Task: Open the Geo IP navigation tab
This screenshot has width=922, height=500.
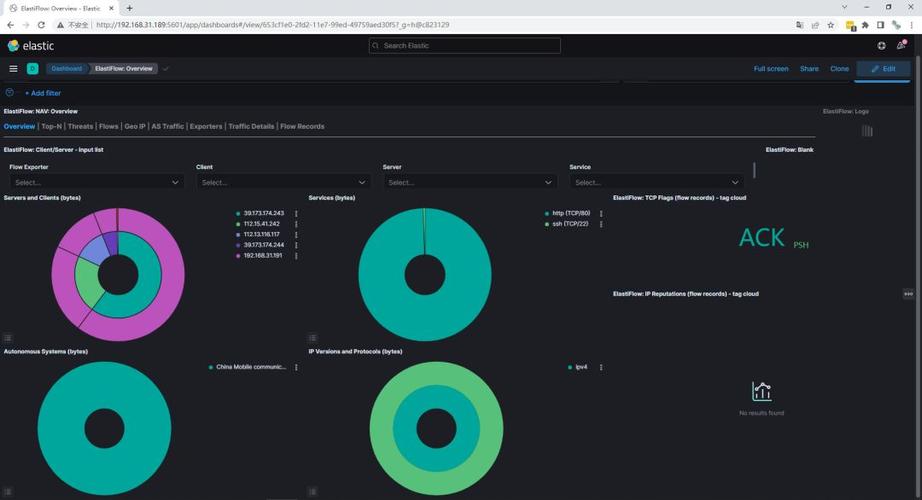Action: pyautogui.click(x=134, y=127)
